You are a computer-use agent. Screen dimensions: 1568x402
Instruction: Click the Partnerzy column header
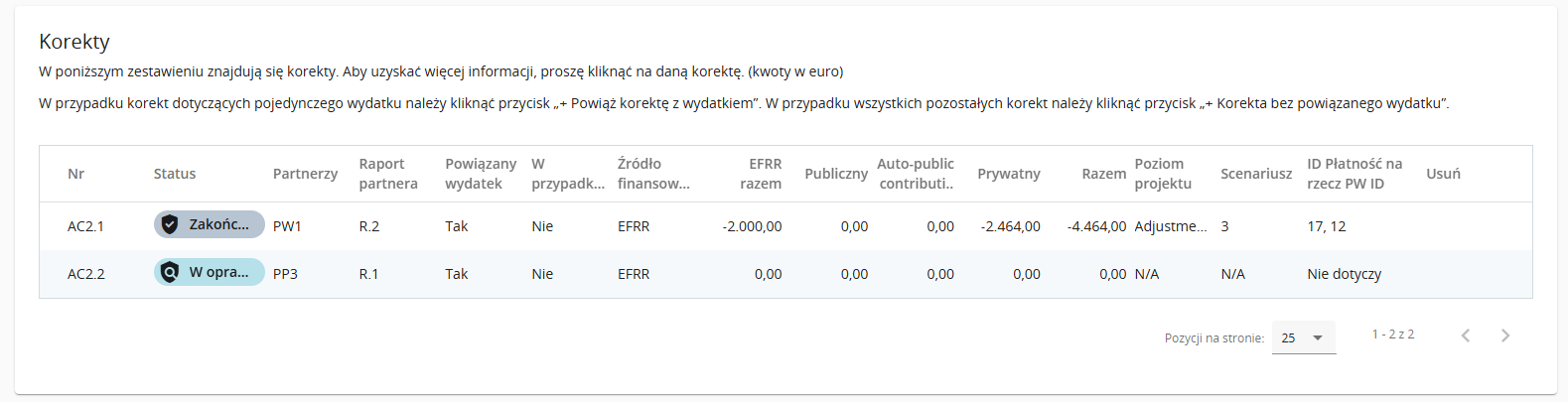305,174
